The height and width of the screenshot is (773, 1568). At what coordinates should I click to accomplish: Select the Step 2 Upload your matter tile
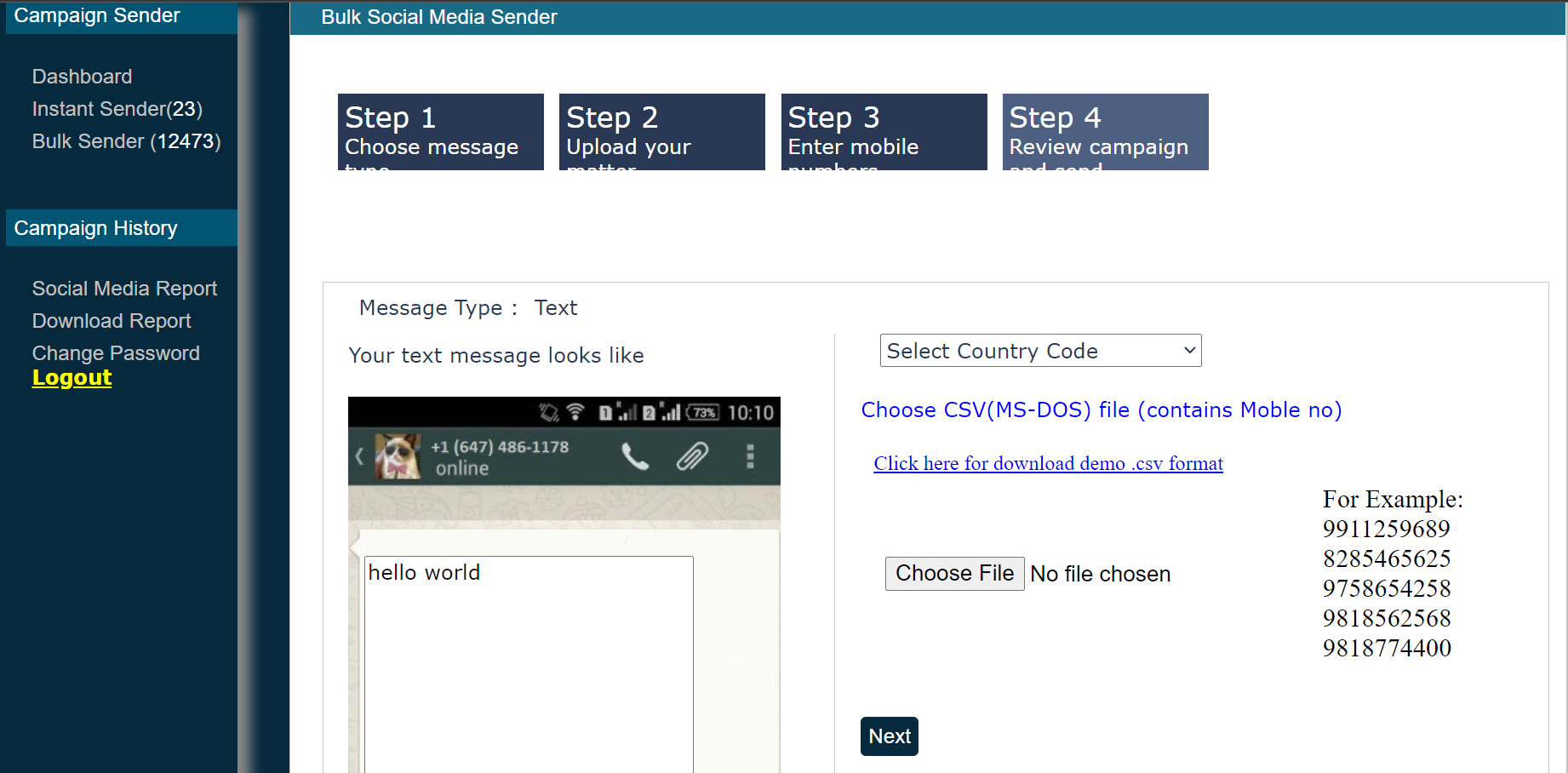[662, 132]
